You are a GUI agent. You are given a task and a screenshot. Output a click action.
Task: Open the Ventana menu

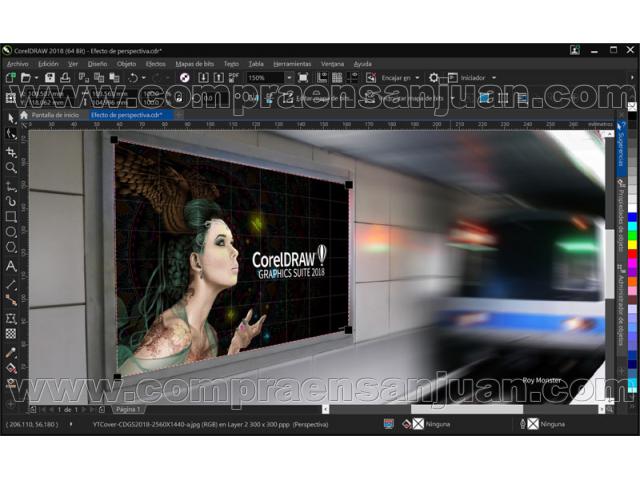click(x=332, y=64)
